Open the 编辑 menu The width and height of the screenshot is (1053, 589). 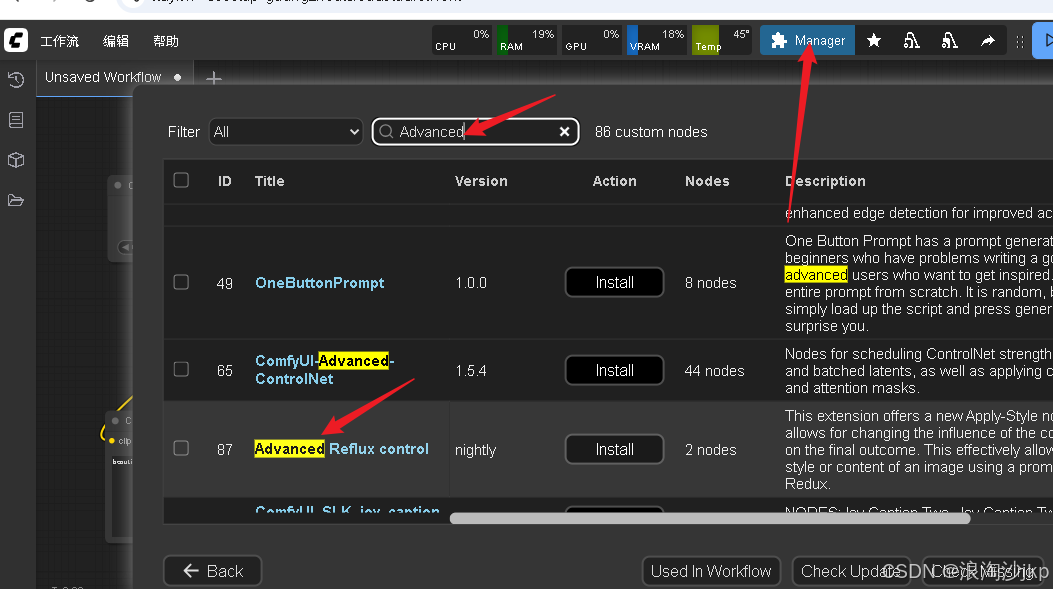[x=116, y=41]
